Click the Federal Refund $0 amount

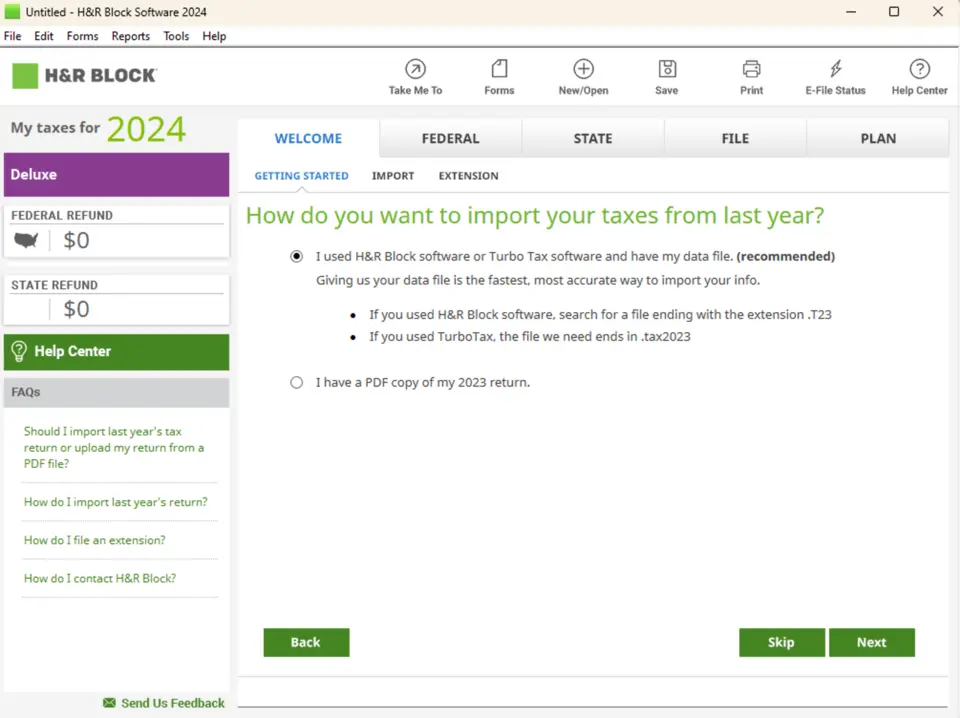77,241
